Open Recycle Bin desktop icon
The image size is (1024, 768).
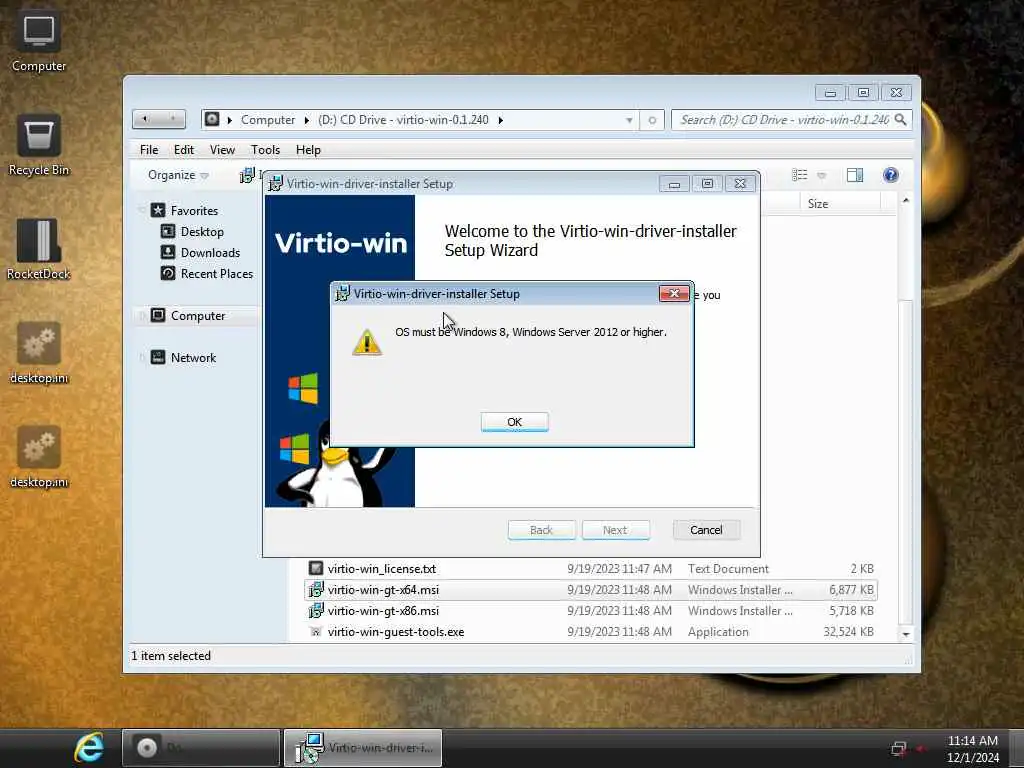point(39,145)
